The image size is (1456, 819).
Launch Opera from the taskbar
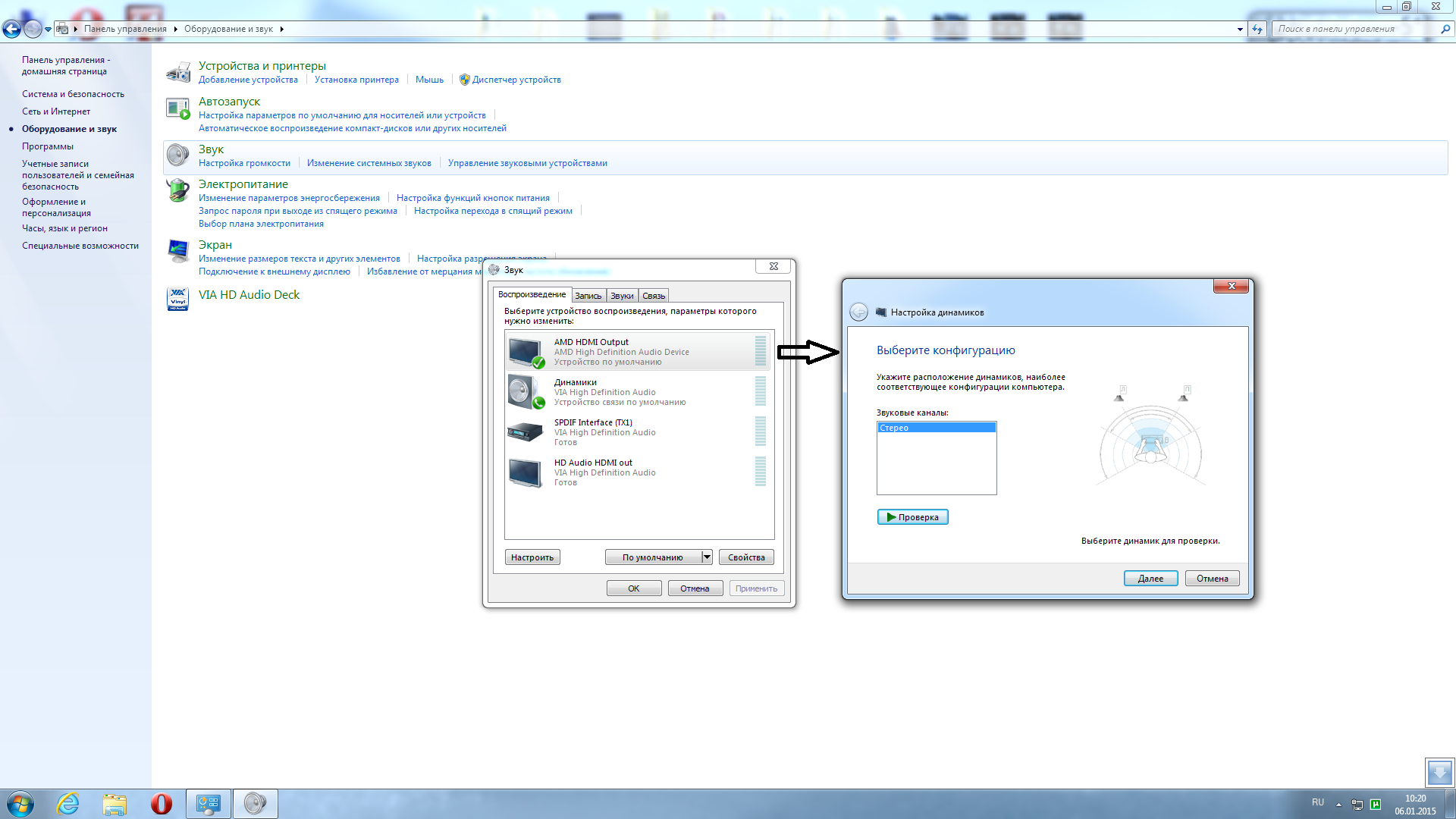pyautogui.click(x=162, y=803)
